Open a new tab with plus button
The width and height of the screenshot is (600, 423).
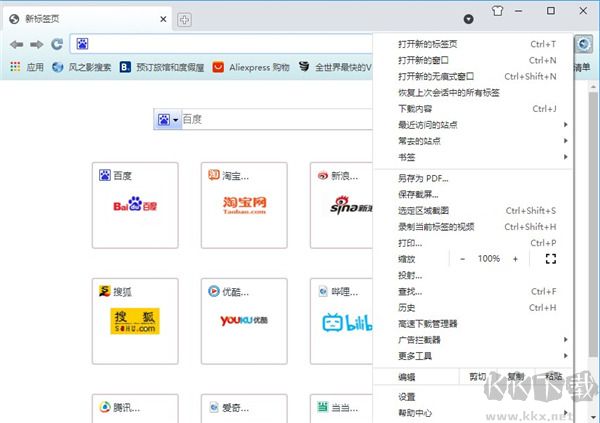tap(184, 20)
